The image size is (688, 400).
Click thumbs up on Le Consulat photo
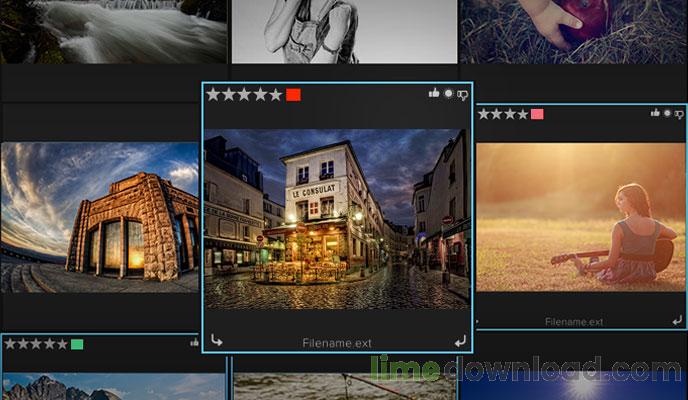click(x=434, y=93)
